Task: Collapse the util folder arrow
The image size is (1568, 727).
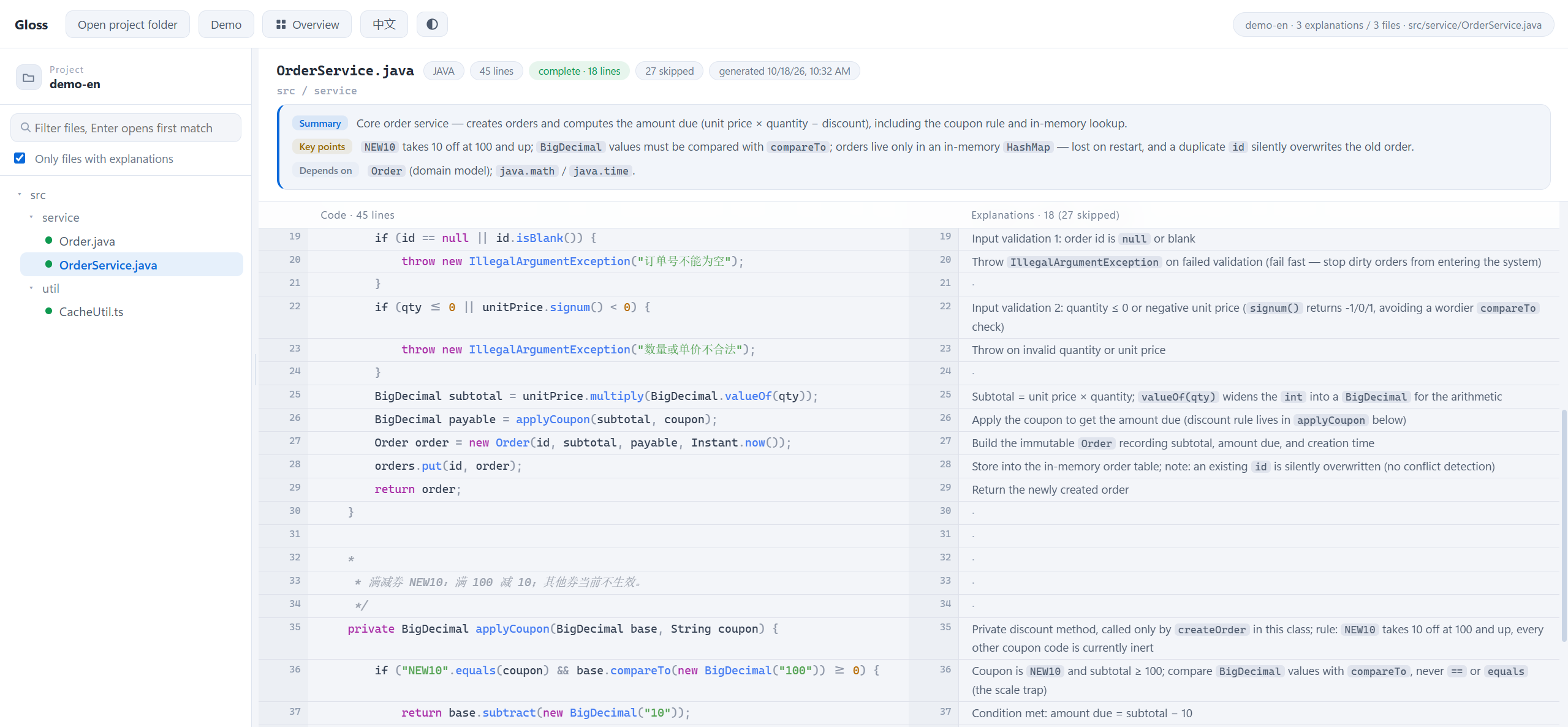Action: point(31,288)
